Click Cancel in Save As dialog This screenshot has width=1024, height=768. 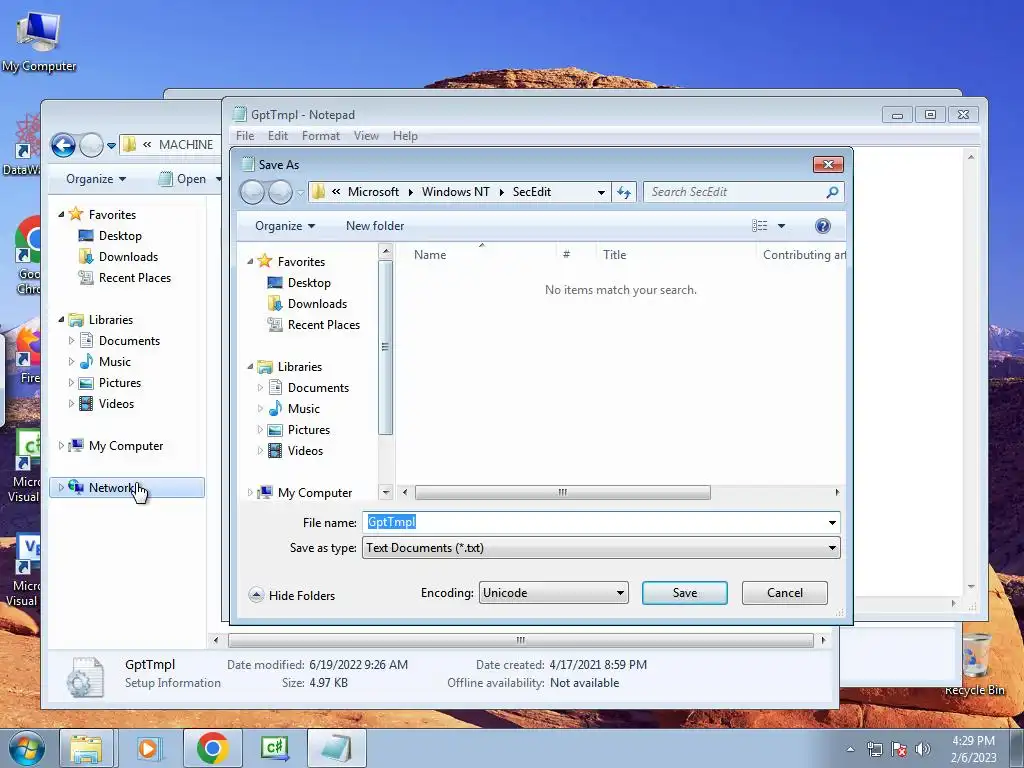[x=784, y=593]
